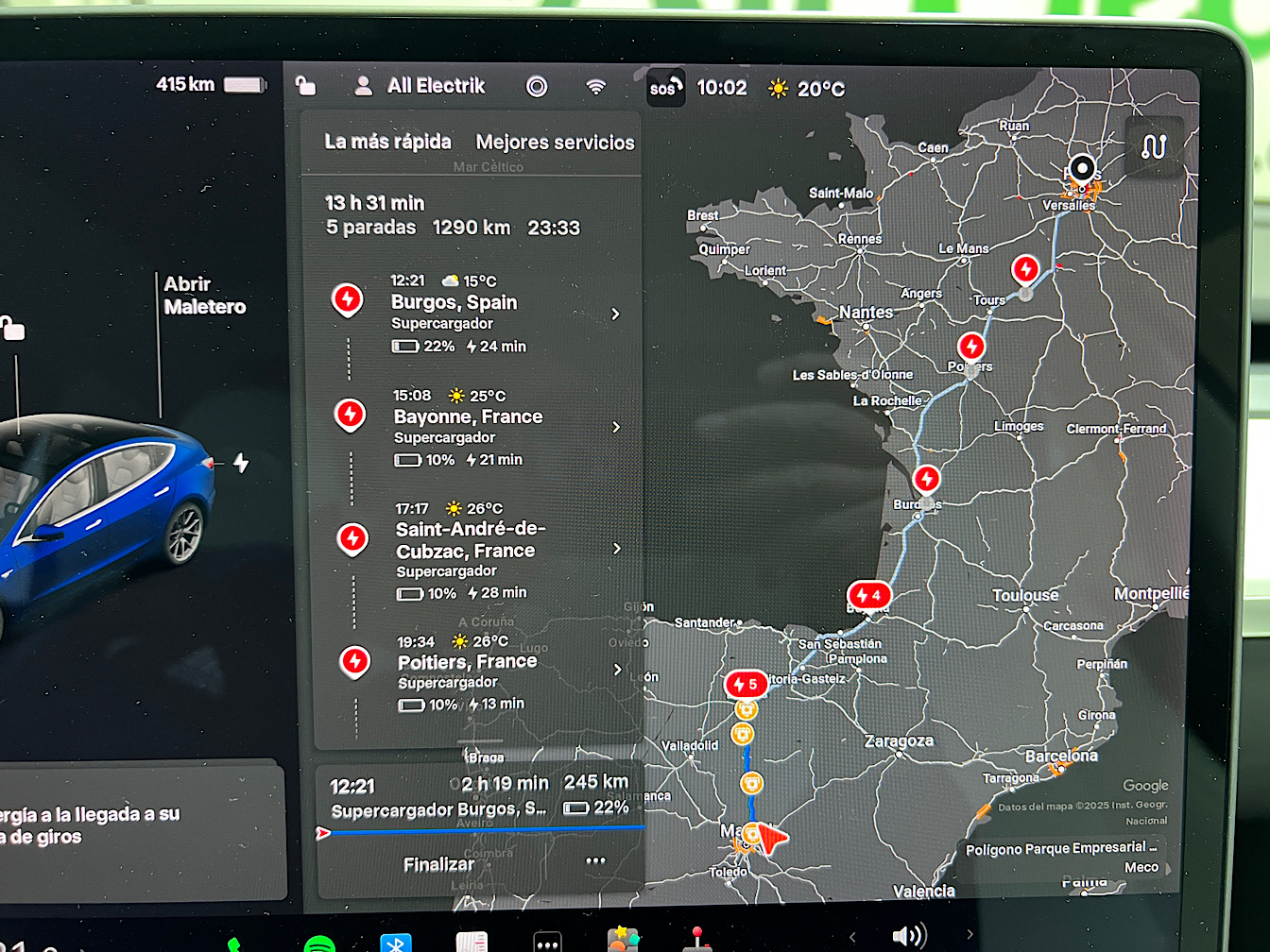1270x952 pixels.
Task: Tap the Burgos Supercharger pin icon in list
Action: [348, 300]
